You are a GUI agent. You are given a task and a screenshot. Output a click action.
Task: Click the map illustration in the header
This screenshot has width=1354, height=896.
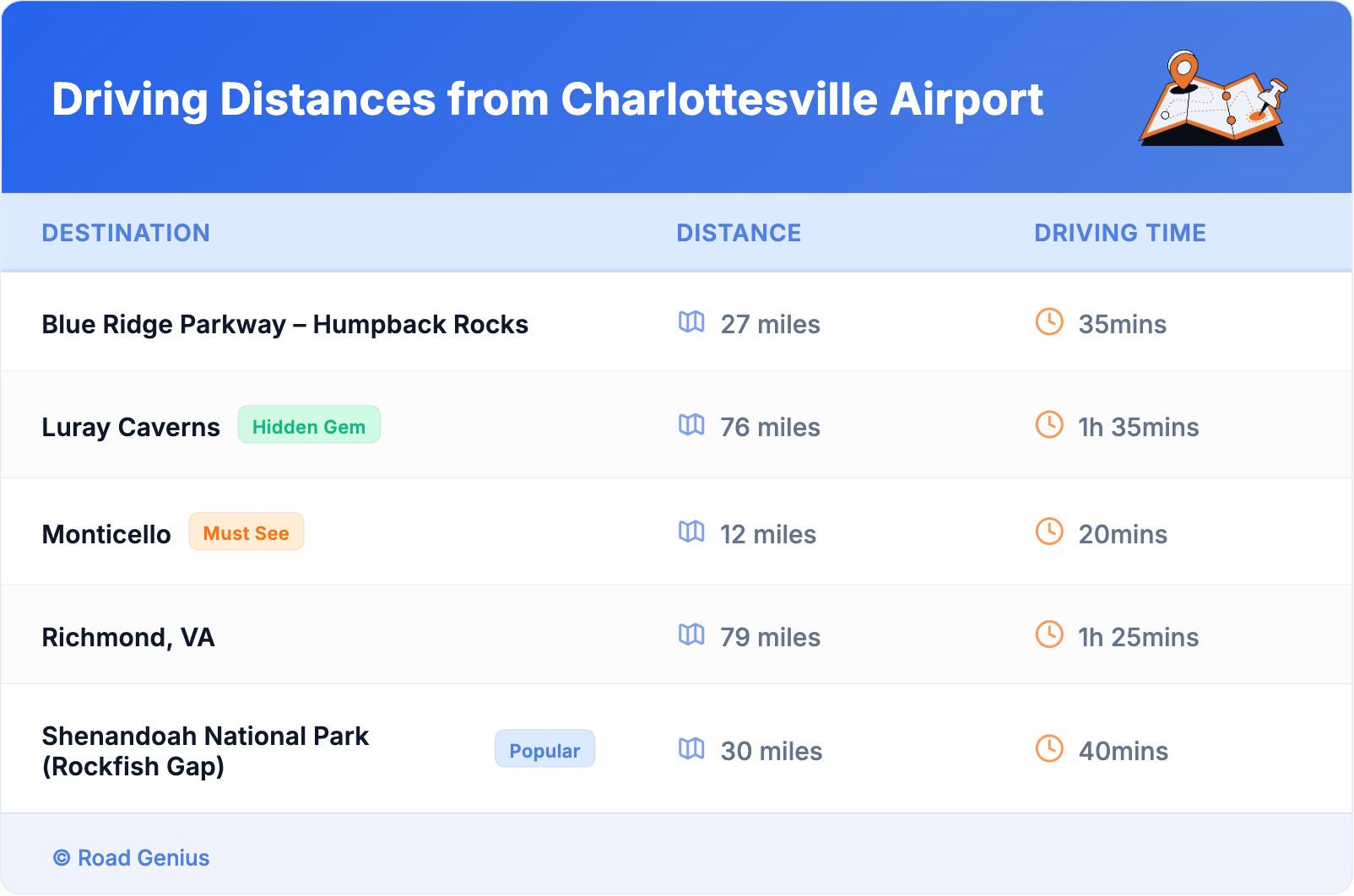click(1214, 99)
